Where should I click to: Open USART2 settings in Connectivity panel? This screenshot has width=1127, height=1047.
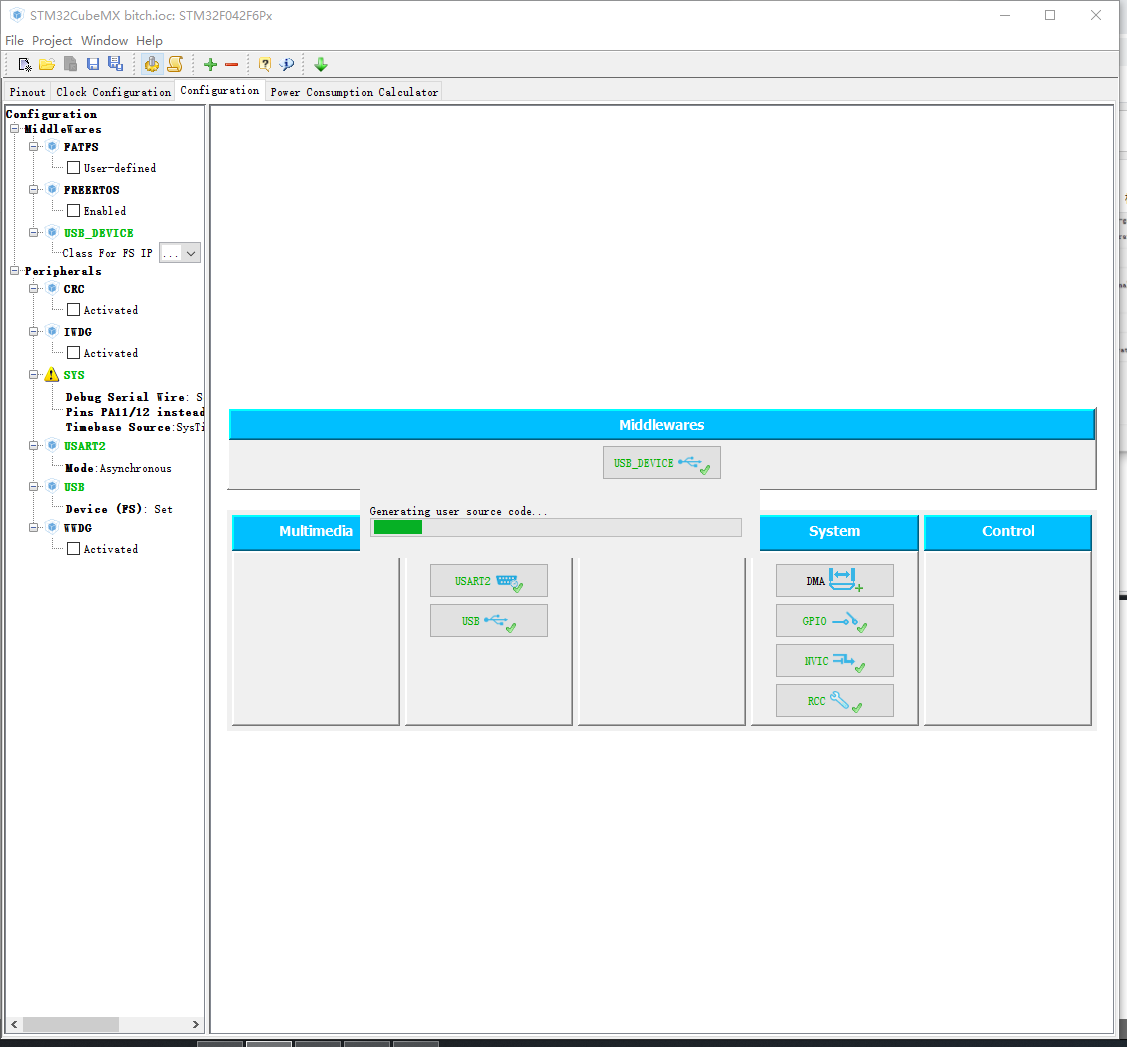point(488,580)
